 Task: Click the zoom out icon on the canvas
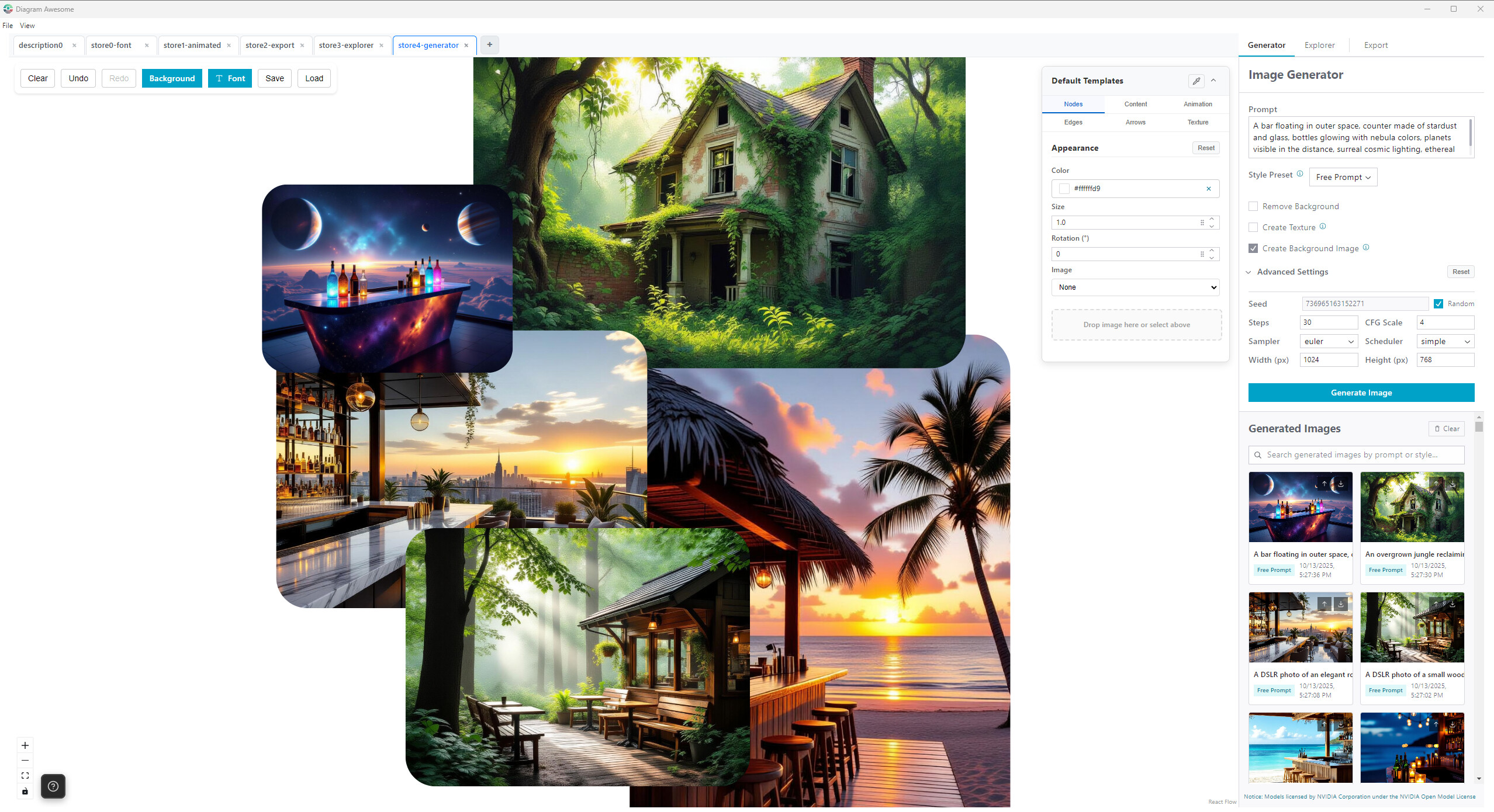point(25,761)
